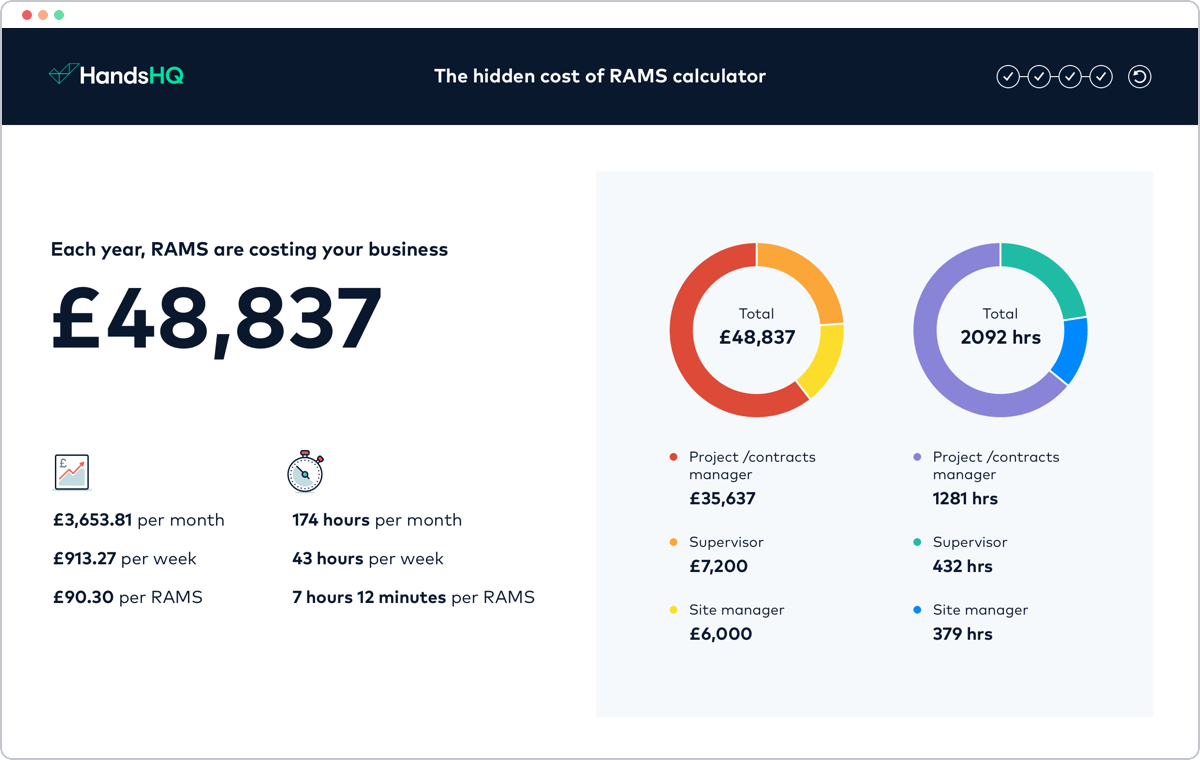Click the restart calculator icon

(x=1139, y=76)
